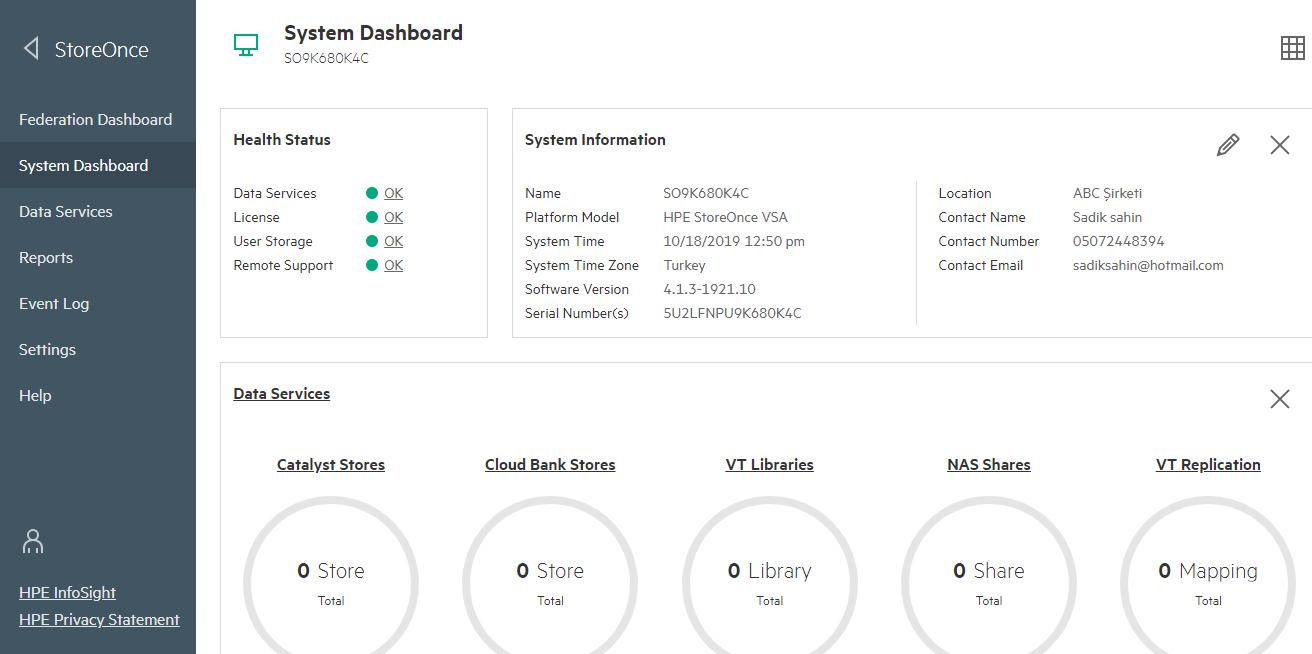1312x654 pixels.
Task: Click green status dot for Remote Support
Action: coord(372,265)
